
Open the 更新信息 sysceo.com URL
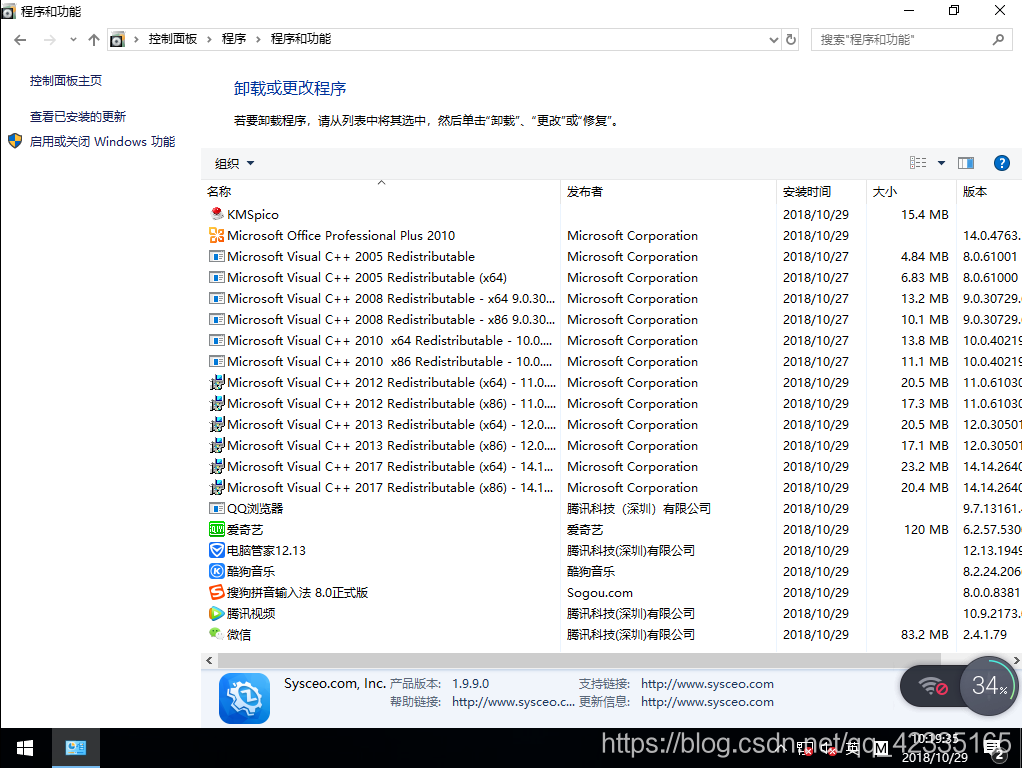707,702
